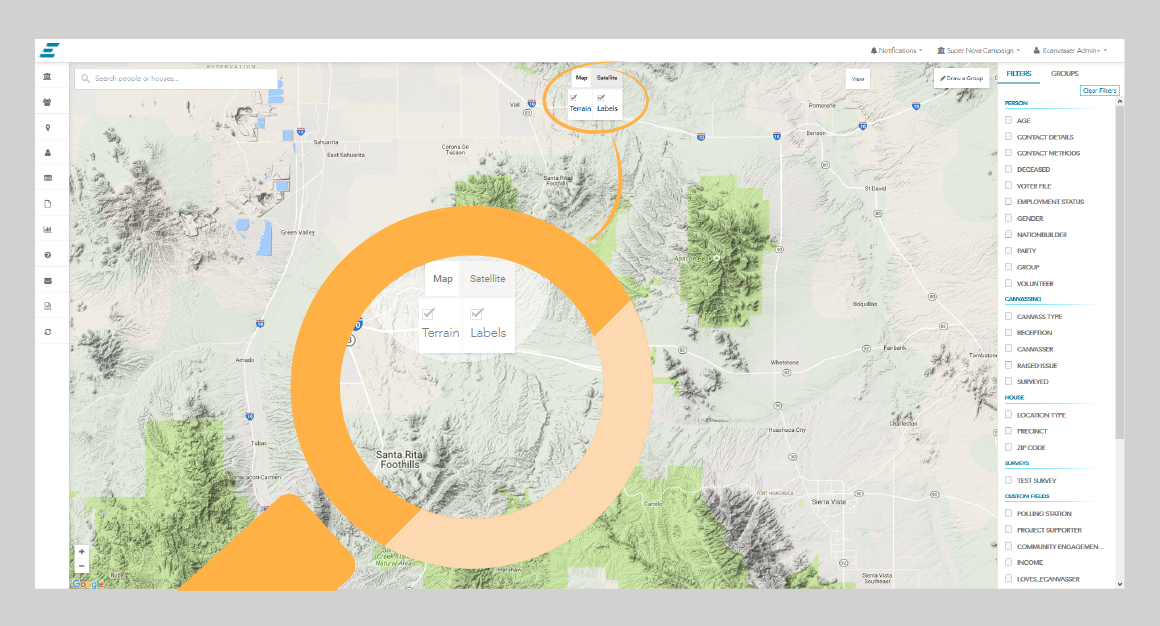
Task: Check the DECEASED filter checkbox
Action: click(x=1008, y=169)
